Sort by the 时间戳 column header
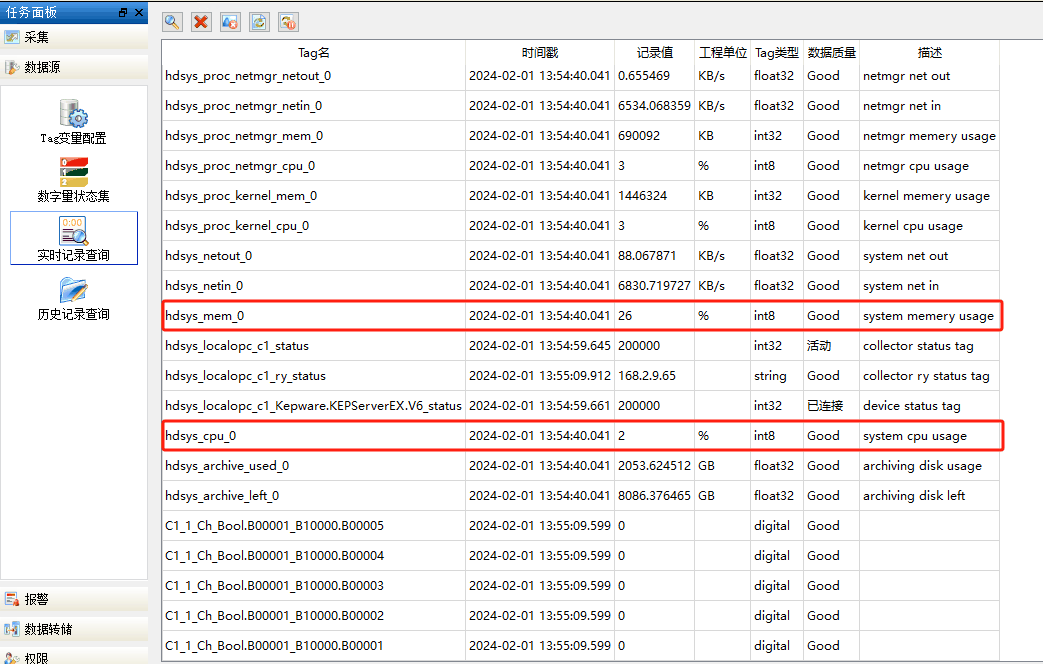 click(539, 53)
